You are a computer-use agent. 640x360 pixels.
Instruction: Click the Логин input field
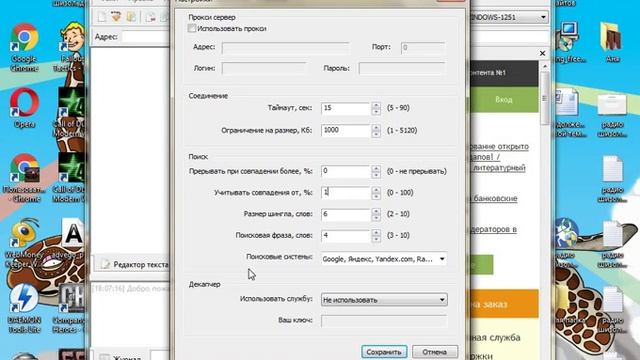click(x=263, y=68)
